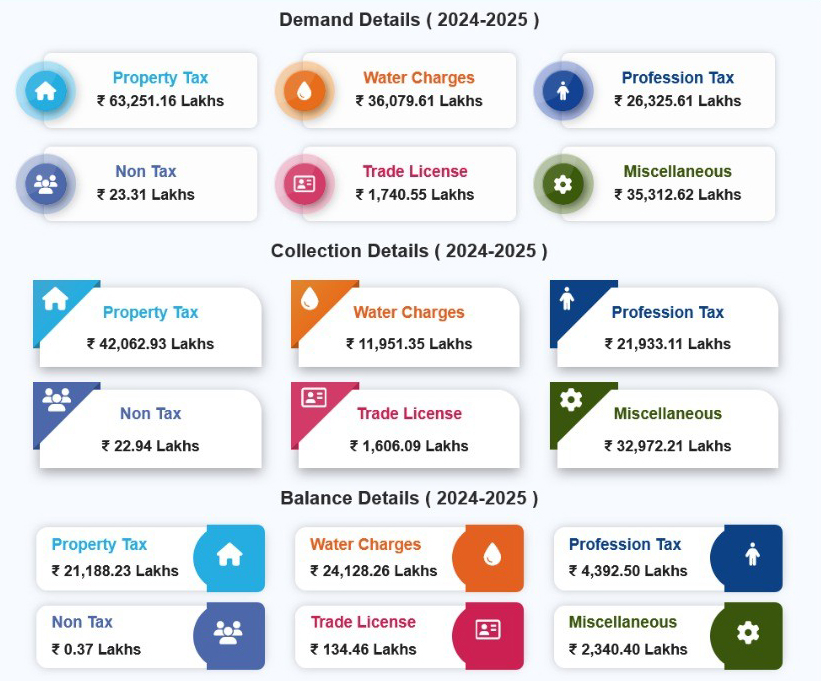Click the gear icon on Balance Miscellaneous

pos(748,632)
